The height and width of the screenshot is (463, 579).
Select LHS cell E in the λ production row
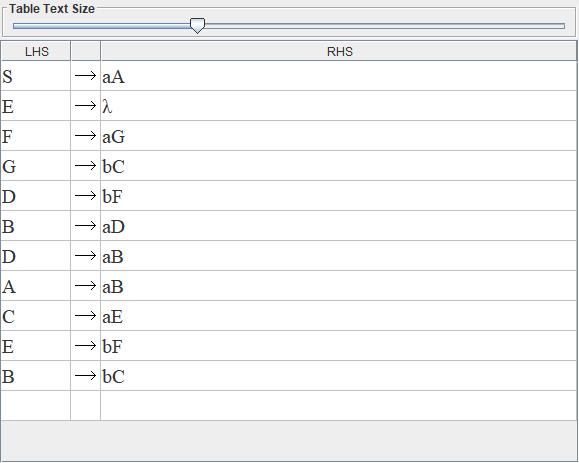click(36, 106)
